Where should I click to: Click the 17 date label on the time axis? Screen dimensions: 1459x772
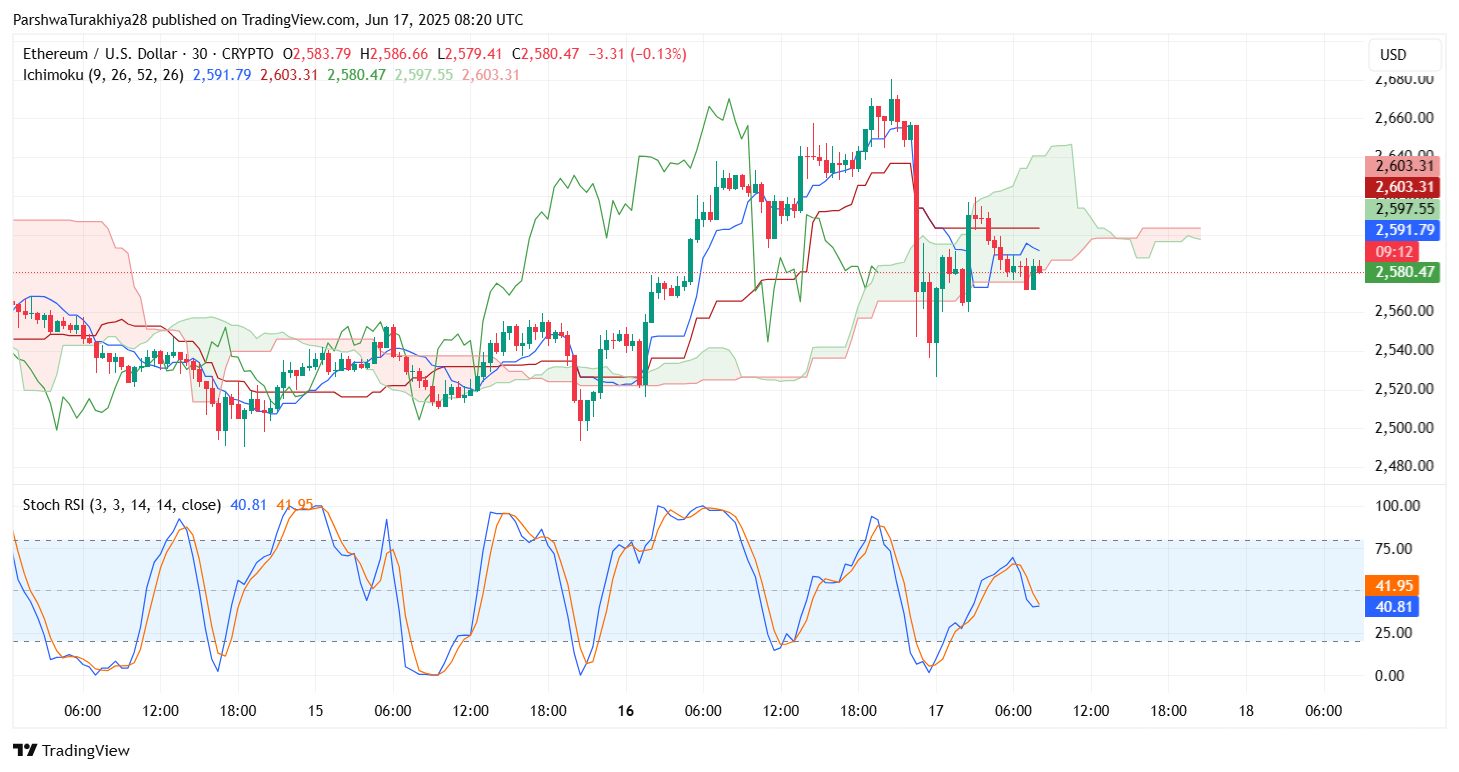click(x=936, y=711)
